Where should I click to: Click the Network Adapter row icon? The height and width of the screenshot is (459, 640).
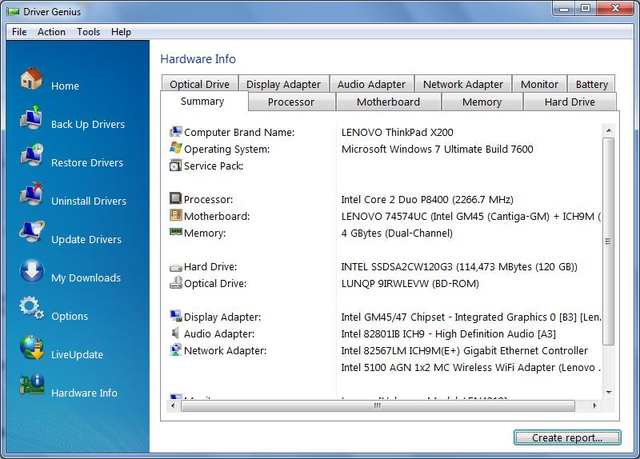[x=176, y=350]
